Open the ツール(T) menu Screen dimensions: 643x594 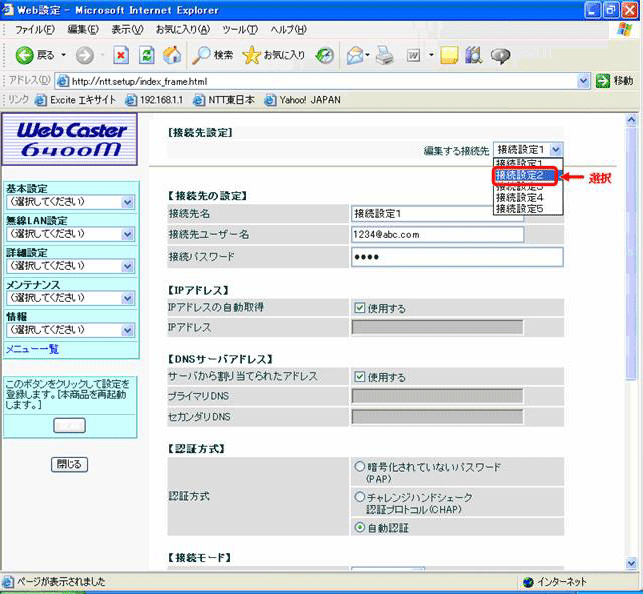pos(240,30)
